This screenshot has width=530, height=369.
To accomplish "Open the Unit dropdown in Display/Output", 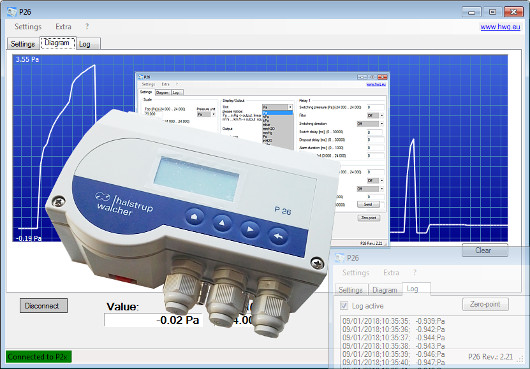I will [277, 107].
